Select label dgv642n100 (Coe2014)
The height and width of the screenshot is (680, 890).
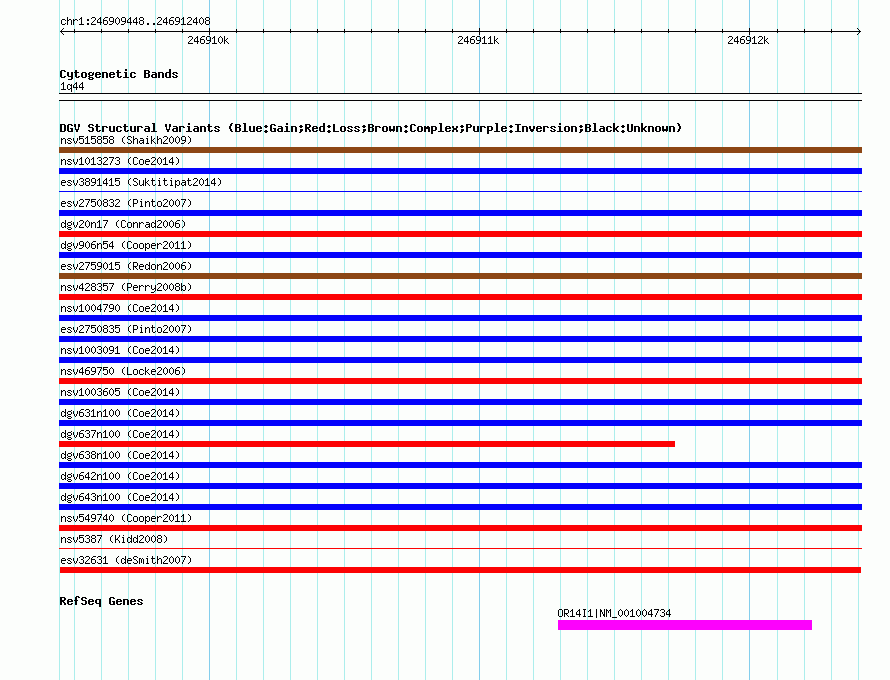120,476
